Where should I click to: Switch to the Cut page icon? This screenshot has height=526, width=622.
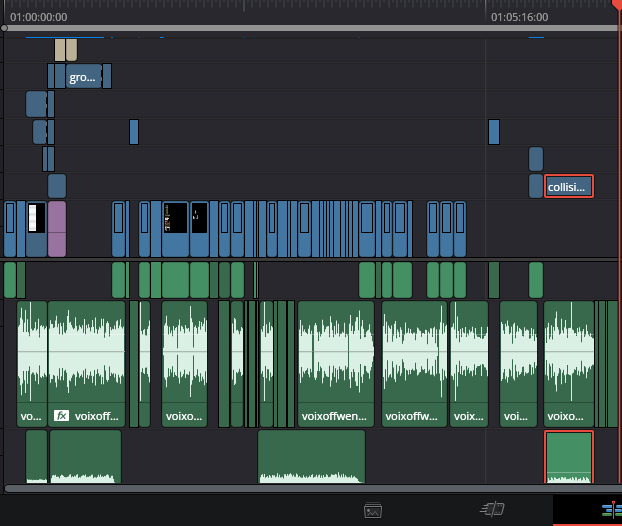[492, 510]
